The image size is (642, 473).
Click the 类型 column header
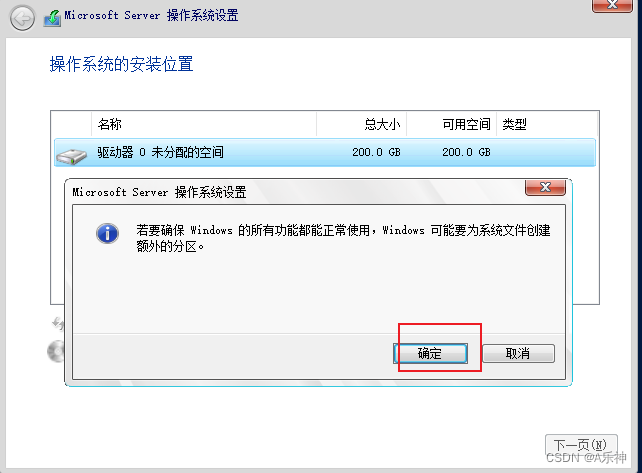coord(547,124)
